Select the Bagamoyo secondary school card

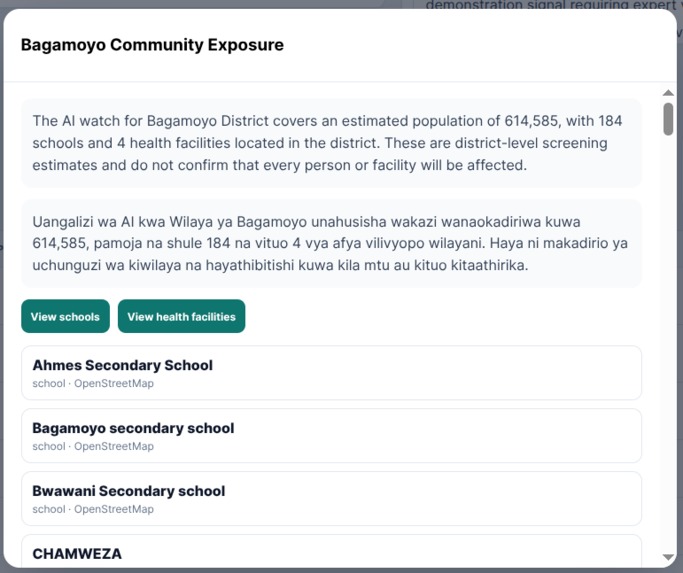pyautogui.click(x=331, y=436)
